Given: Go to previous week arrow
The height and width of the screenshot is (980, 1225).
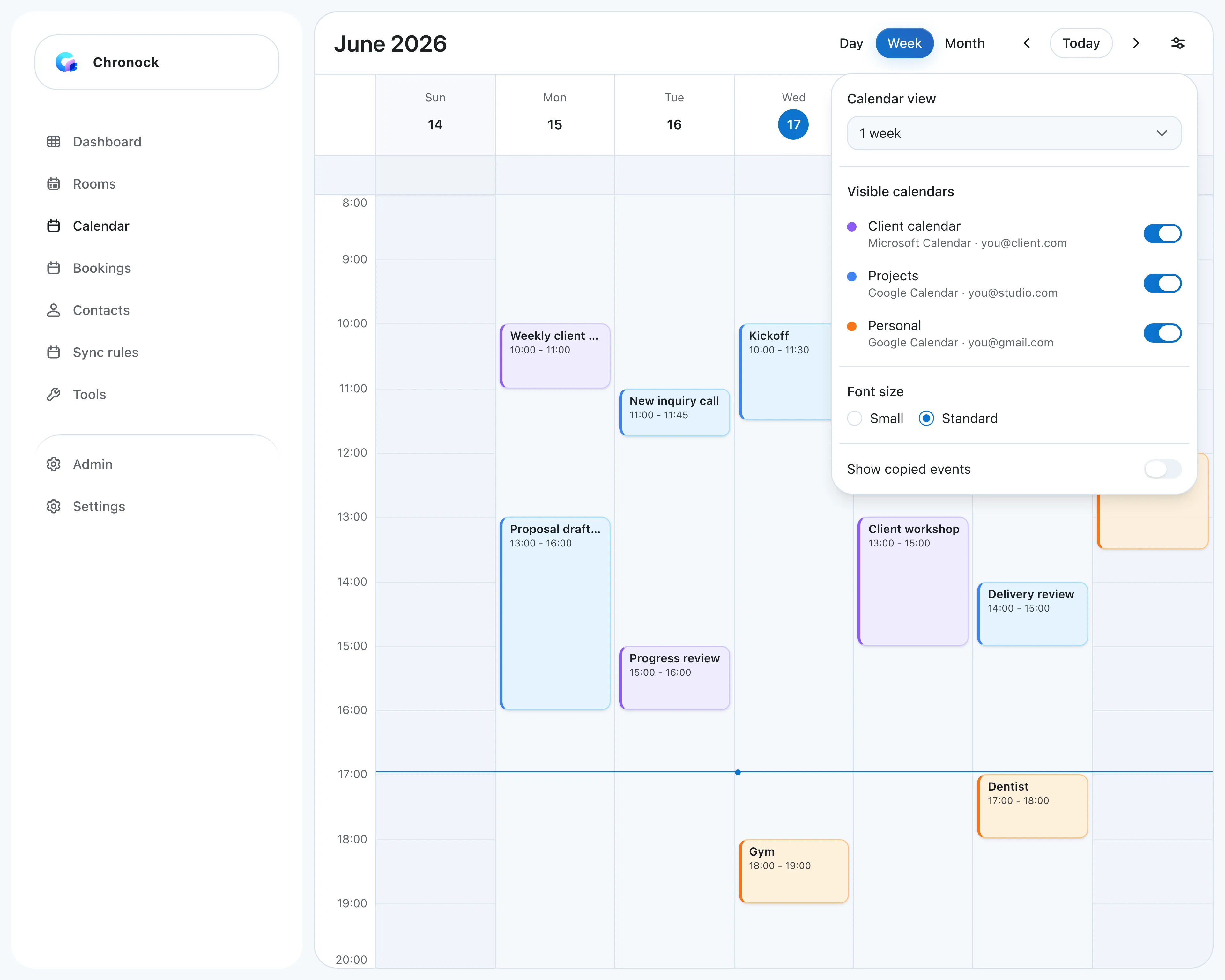Looking at the screenshot, I should 1026,43.
